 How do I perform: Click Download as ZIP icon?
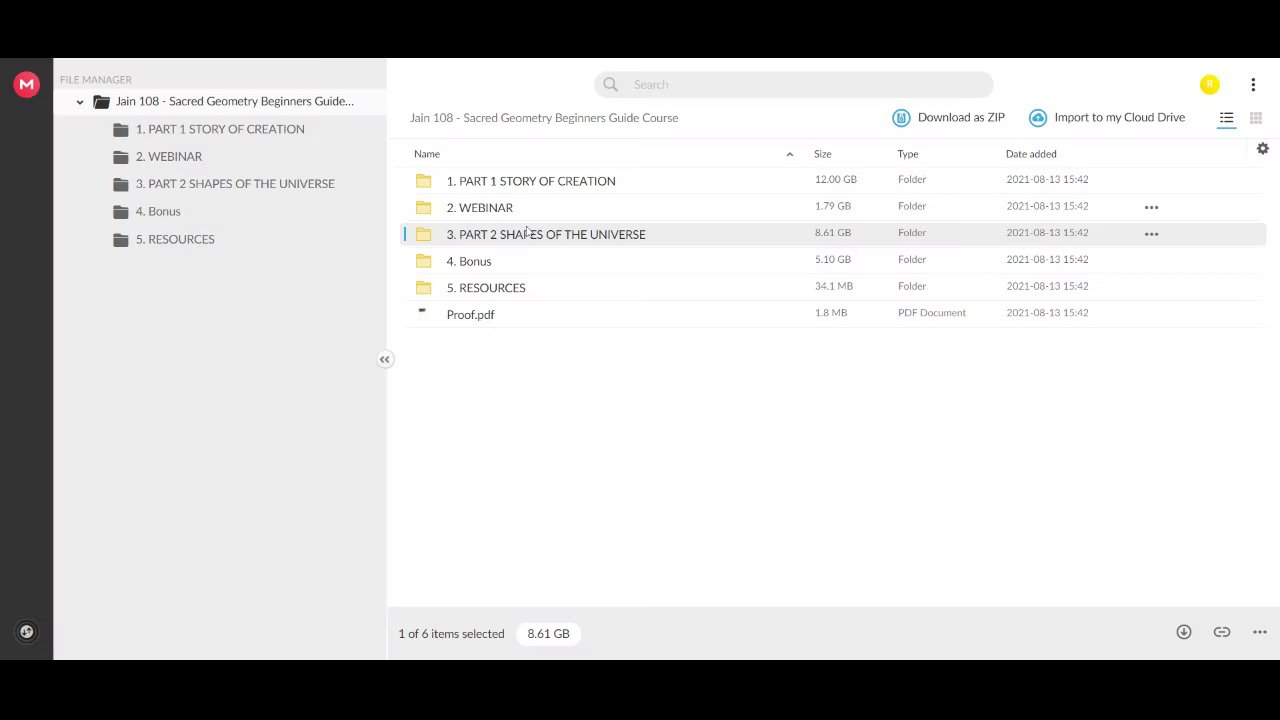coord(901,118)
